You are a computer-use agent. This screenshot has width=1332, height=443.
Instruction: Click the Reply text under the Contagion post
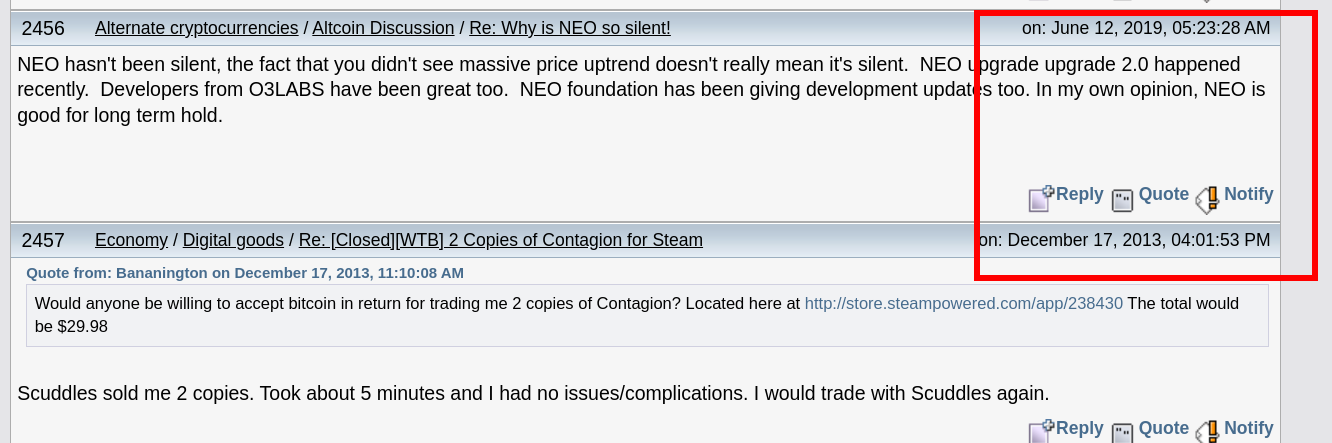pyautogui.click(x=1080, y=428)
